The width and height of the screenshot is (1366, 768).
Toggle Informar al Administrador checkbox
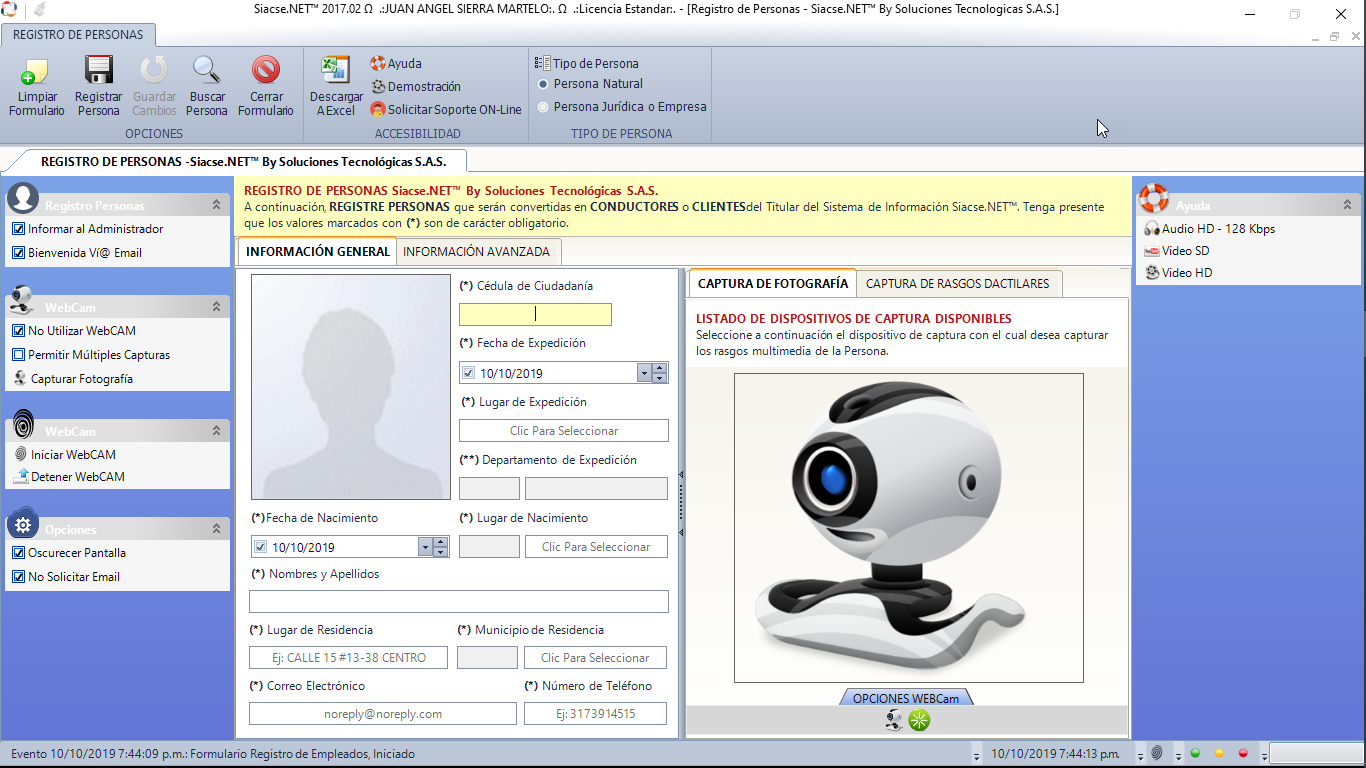pos(18,229)
